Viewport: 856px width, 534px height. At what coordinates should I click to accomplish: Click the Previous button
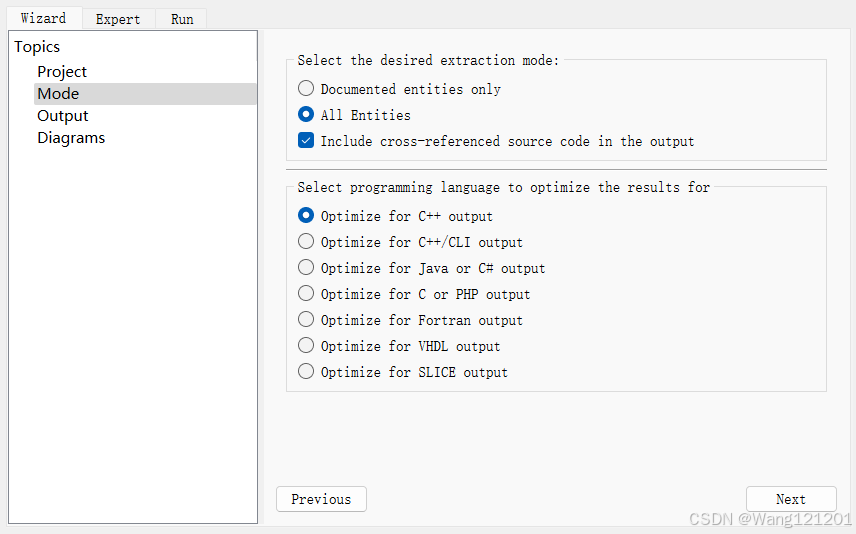(321, 499)
